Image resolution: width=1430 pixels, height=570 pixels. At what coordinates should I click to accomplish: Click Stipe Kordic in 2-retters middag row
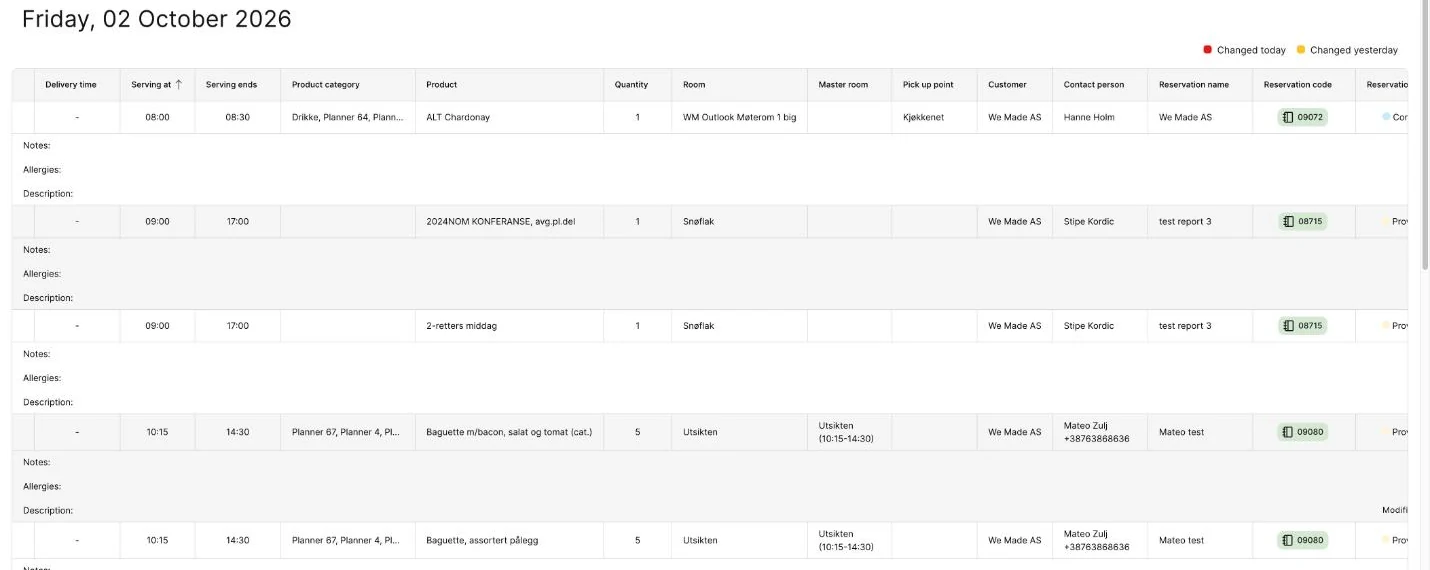click(1089, 326)
